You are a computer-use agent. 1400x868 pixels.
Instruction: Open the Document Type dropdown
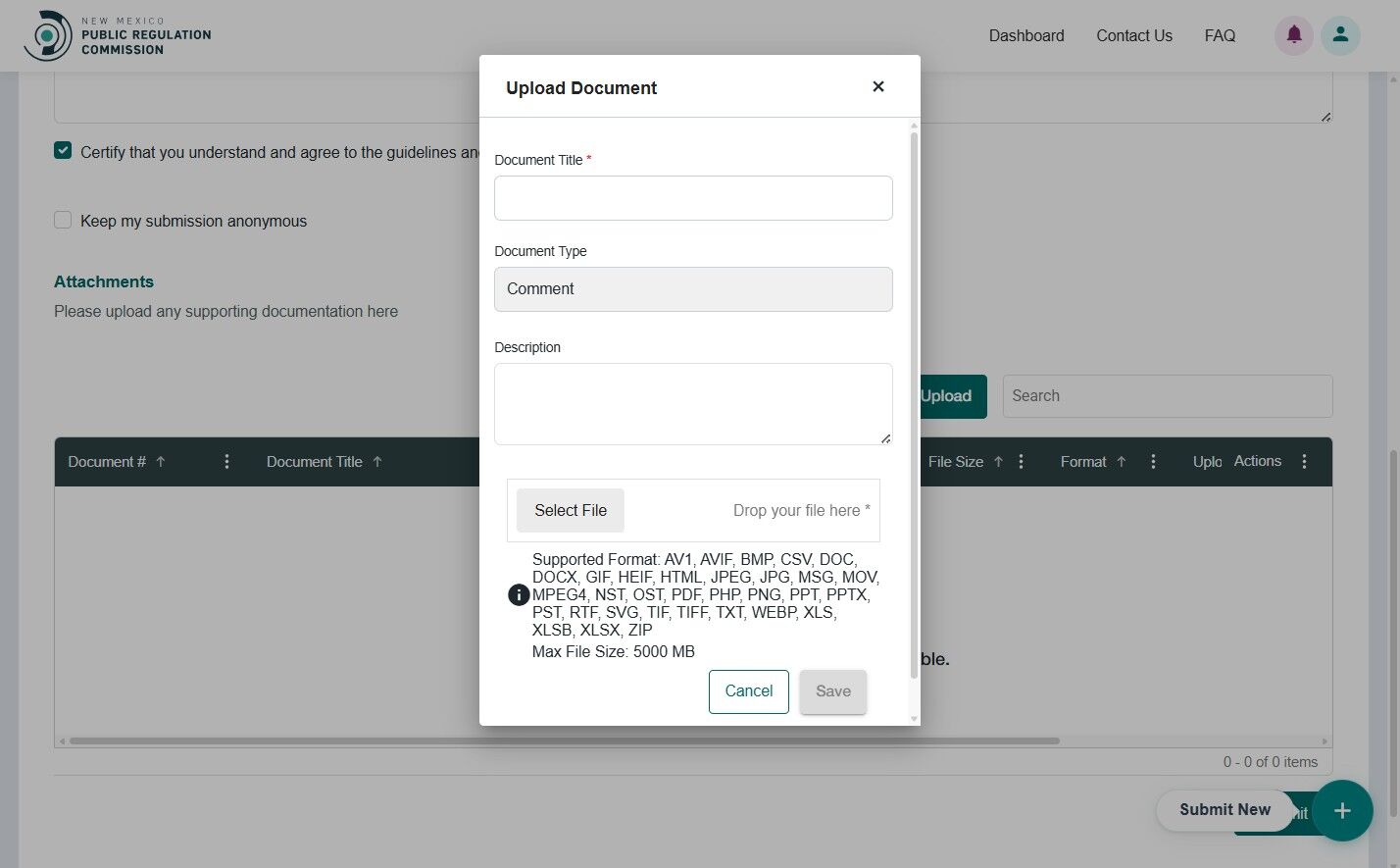pyautogui.click(x=693, y=289)
